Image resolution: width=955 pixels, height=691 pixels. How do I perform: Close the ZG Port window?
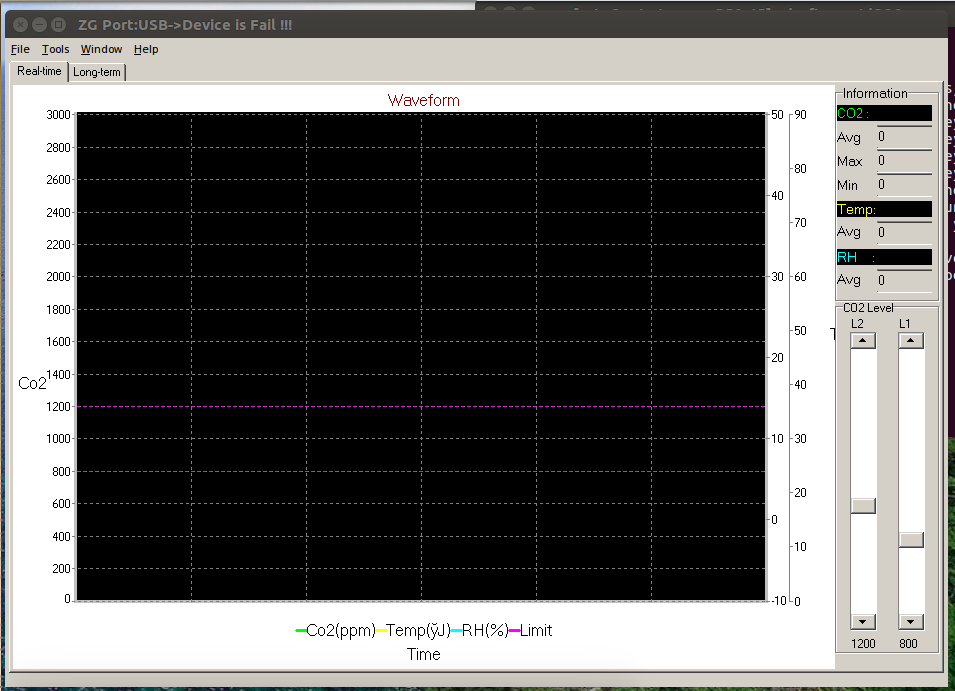21,25
